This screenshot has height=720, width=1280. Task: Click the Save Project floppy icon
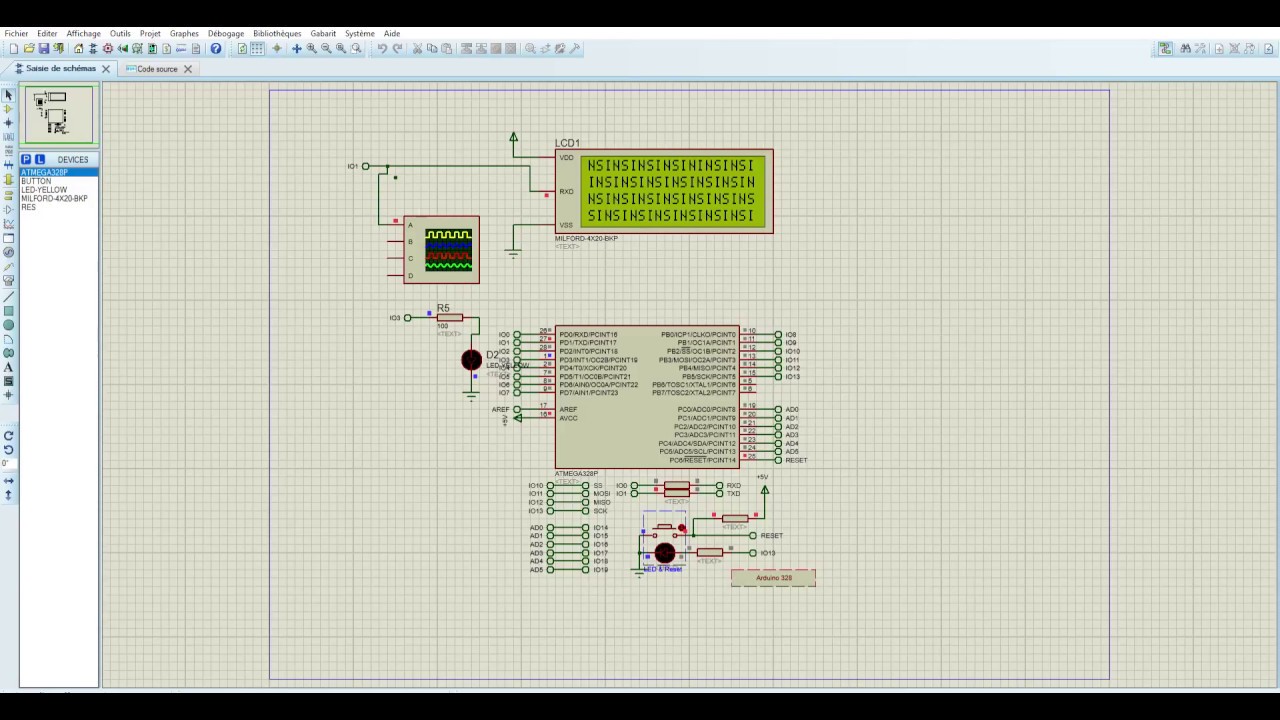pos(43,48)
